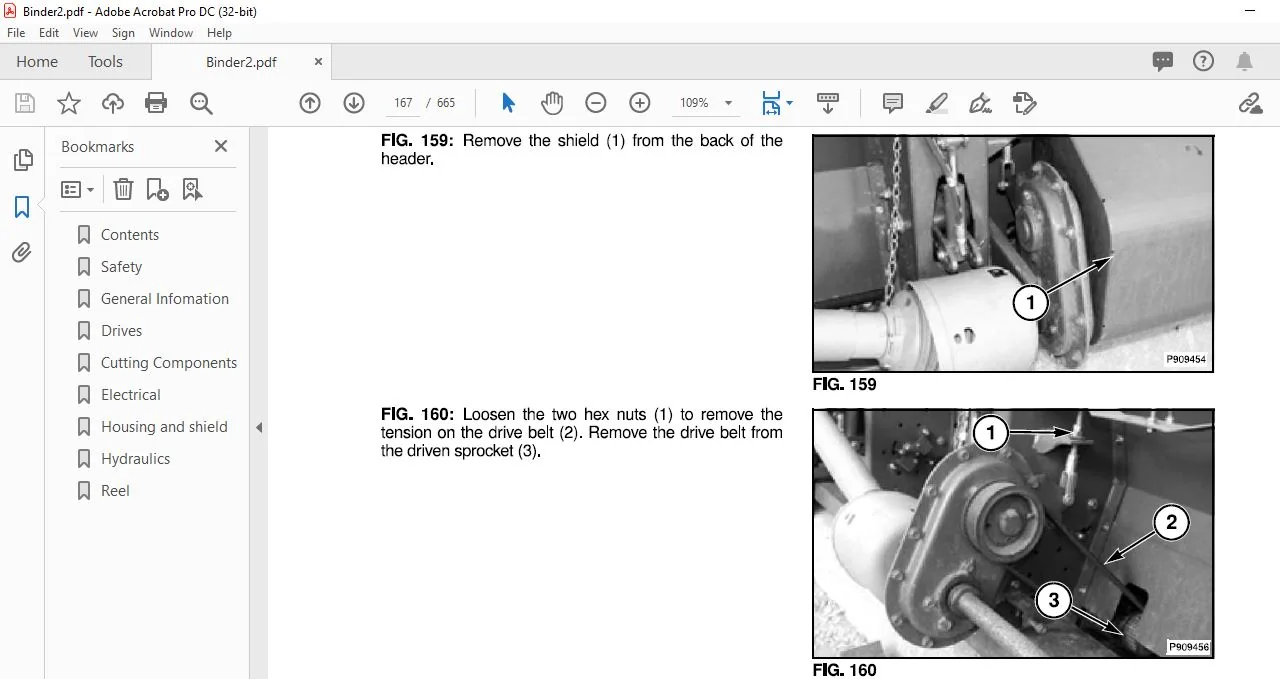
Task: Star this file as favorite
Action: click(x=69, y=103)
